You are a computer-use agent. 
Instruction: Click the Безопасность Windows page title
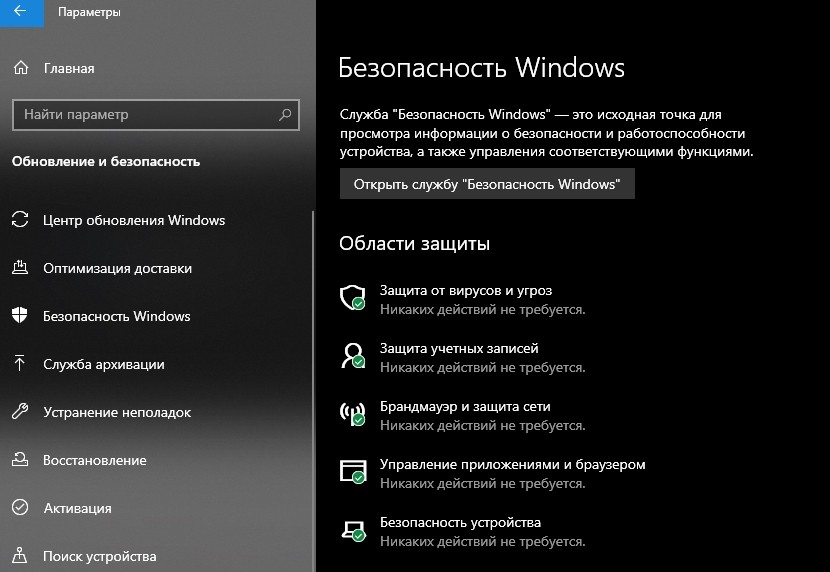tap(482, 68)
